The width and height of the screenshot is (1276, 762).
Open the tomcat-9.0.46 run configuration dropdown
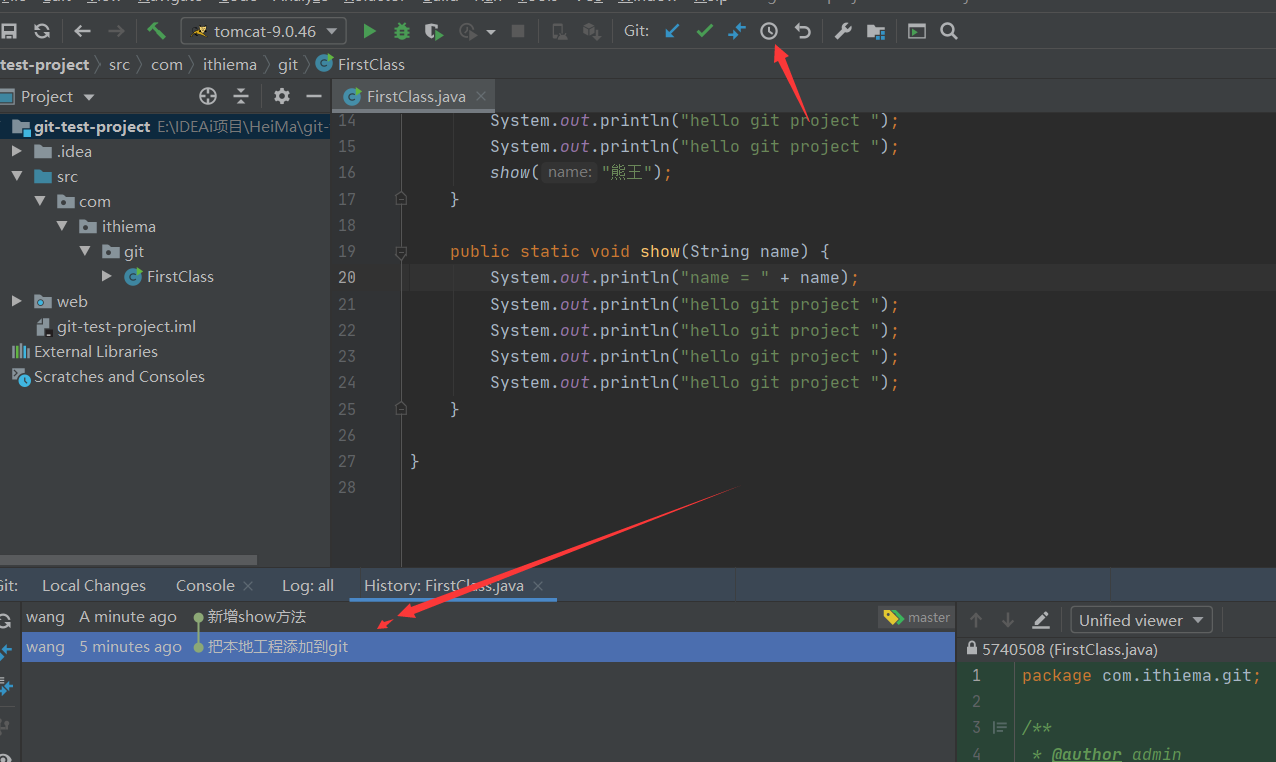click(x=264, y=31)
